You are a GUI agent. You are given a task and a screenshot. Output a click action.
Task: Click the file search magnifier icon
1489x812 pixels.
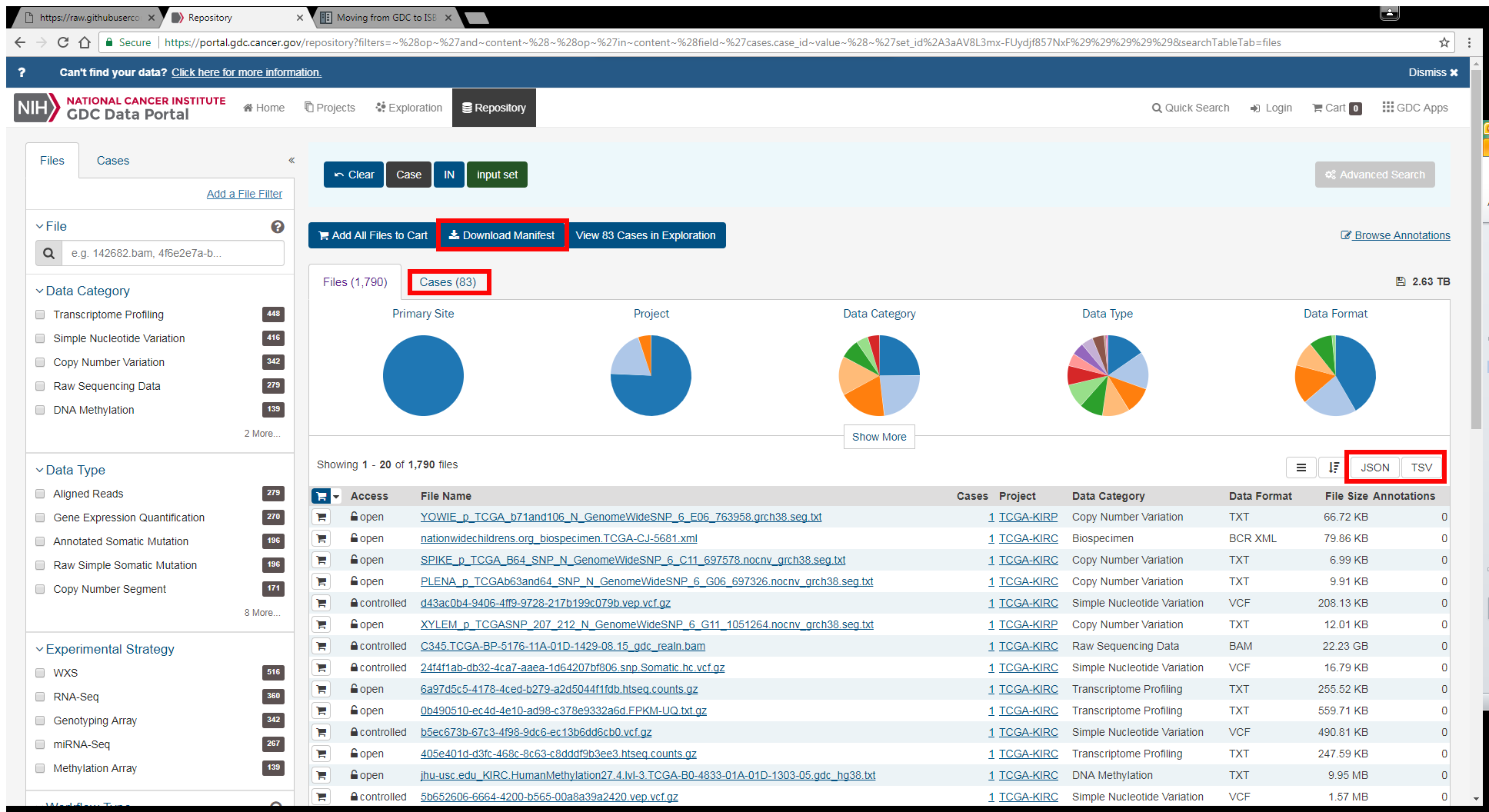pyautogui.click(x=48, y=253)
